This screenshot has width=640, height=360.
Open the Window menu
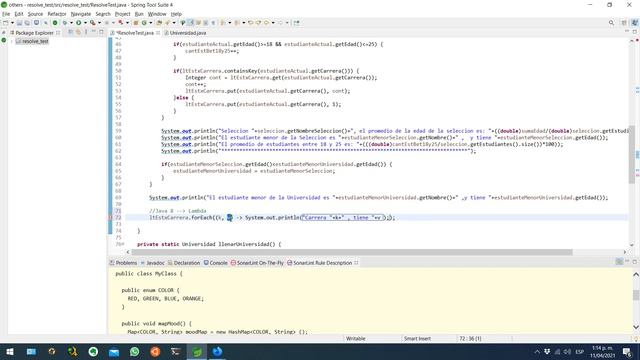click(157, 14)
